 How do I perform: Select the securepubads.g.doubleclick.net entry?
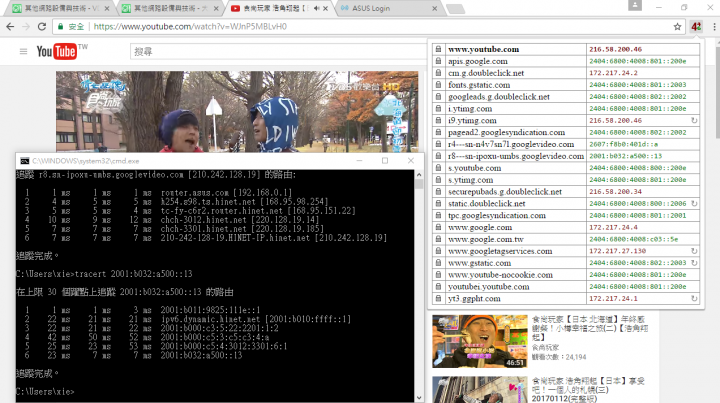tap(505, 192)
